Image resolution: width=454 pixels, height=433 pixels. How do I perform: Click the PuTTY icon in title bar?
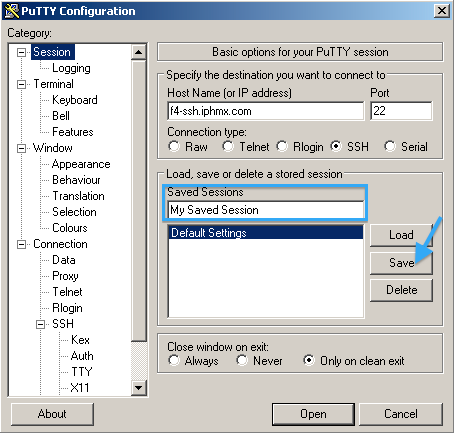(12, 11)
